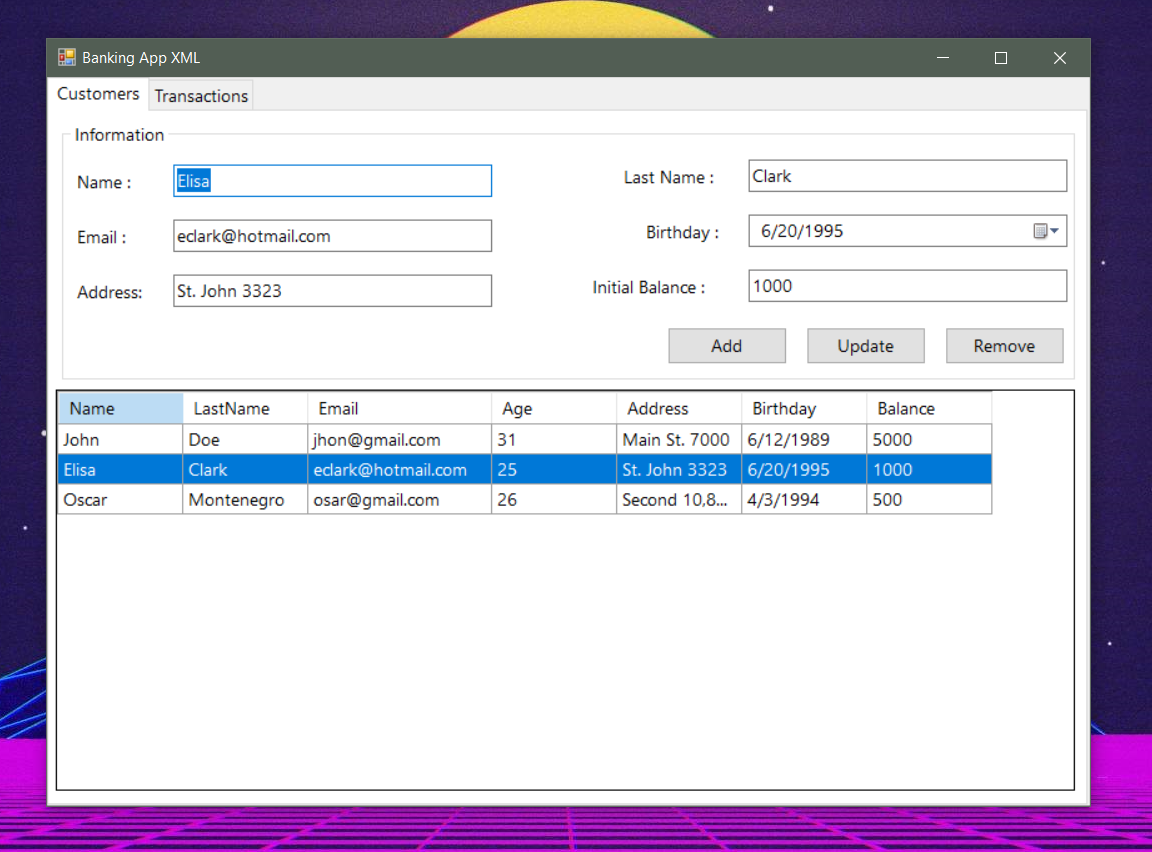Select the Oscar row name cell

(120, 499)
